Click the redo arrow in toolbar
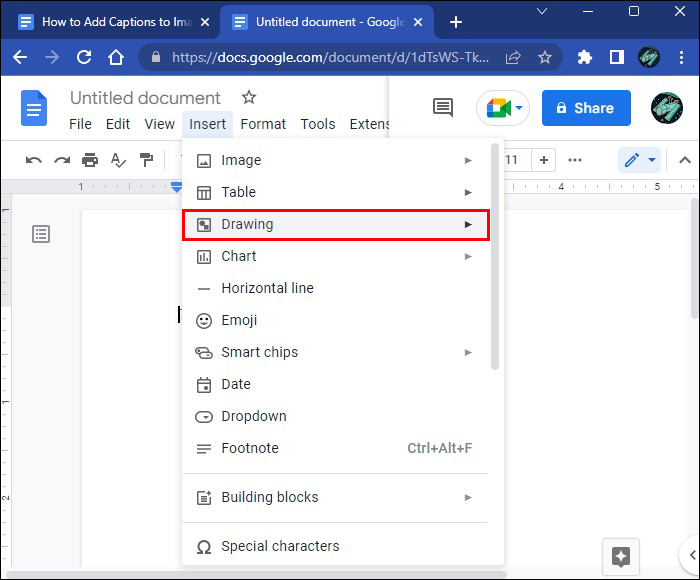The height and width of the screenshot is (580, 700). tap(62, 160)
